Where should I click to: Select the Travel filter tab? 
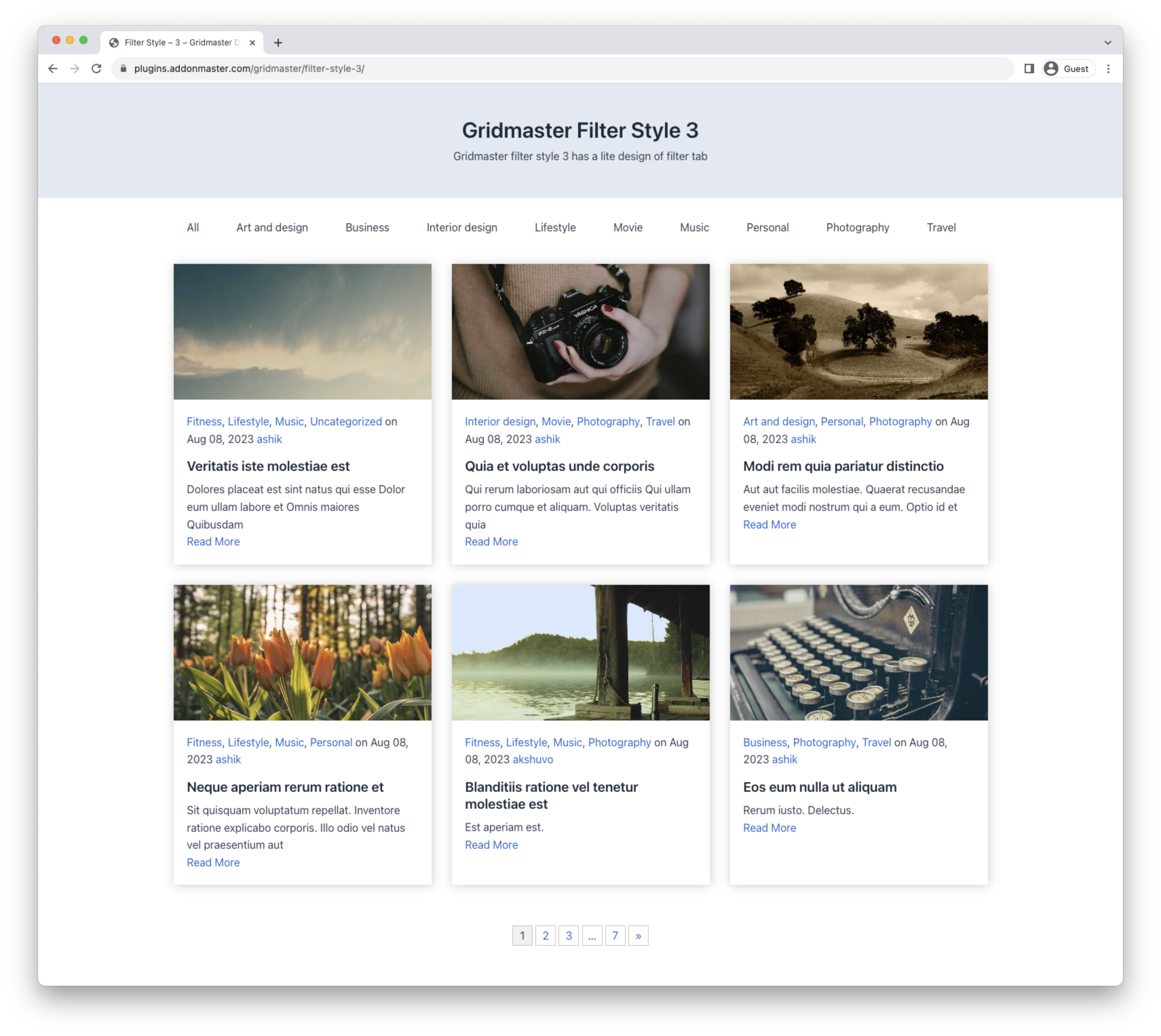[x=941, y=228]
